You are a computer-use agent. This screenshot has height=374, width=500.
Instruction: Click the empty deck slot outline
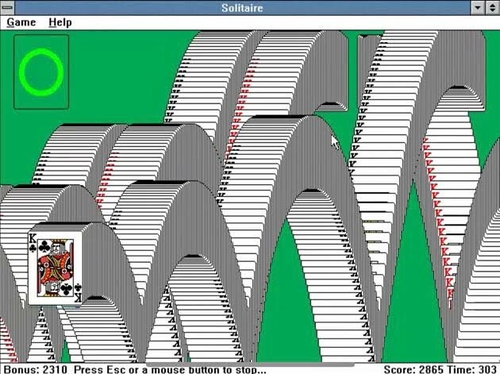[x=41, y=72]
